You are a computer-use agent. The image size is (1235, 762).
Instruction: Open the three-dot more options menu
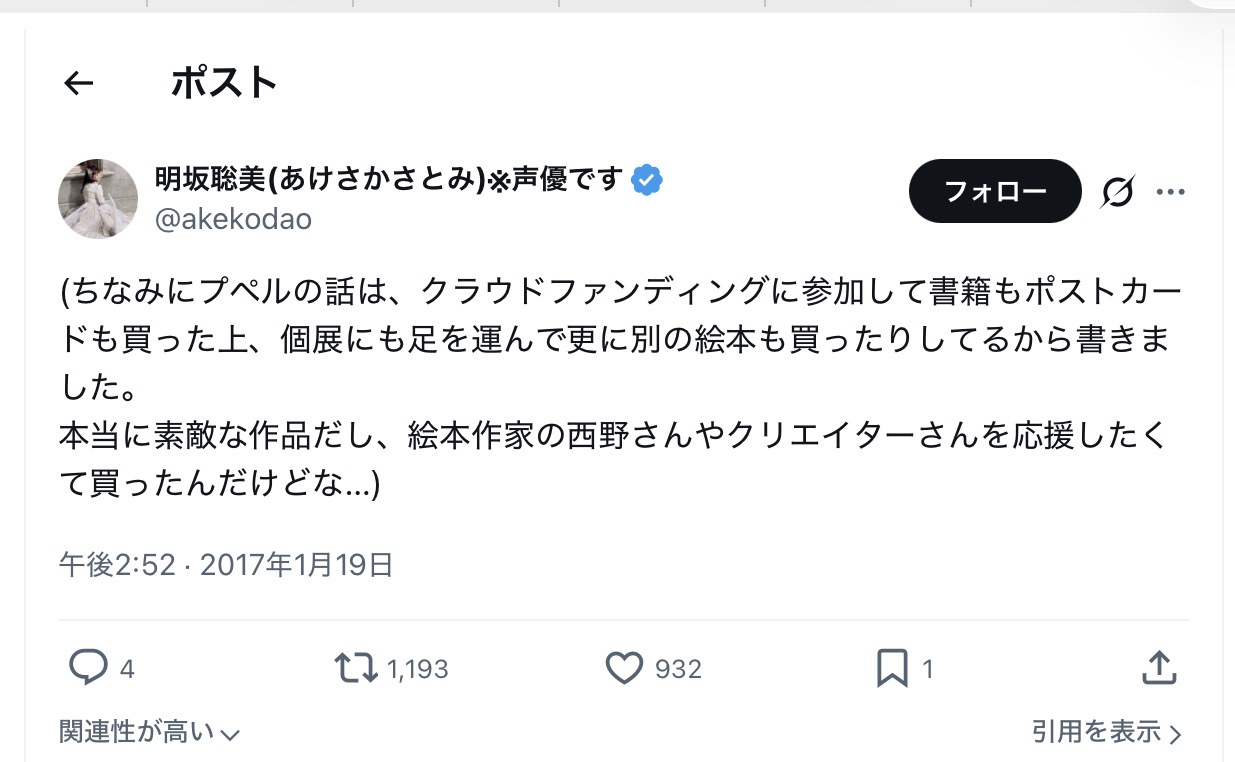click(x=1170, y=191)
